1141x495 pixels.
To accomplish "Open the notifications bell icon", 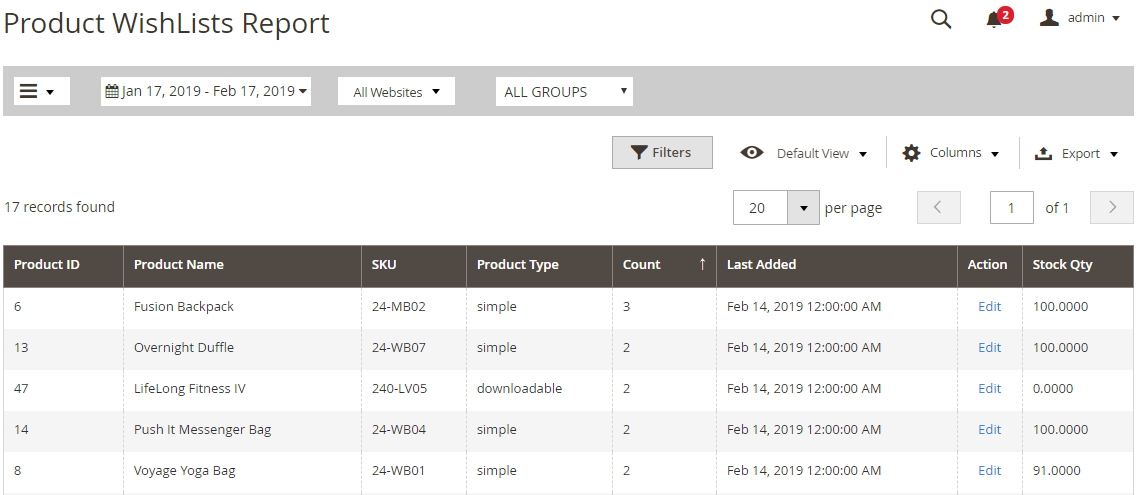I will [993, 20].
